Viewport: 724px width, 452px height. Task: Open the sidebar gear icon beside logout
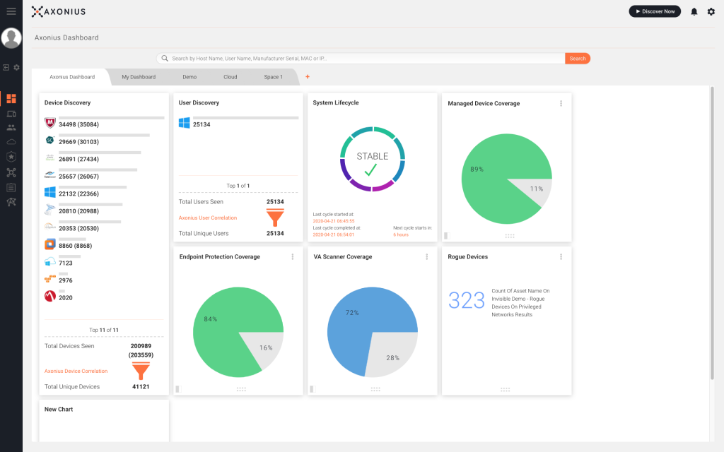[x=17, y=67]
